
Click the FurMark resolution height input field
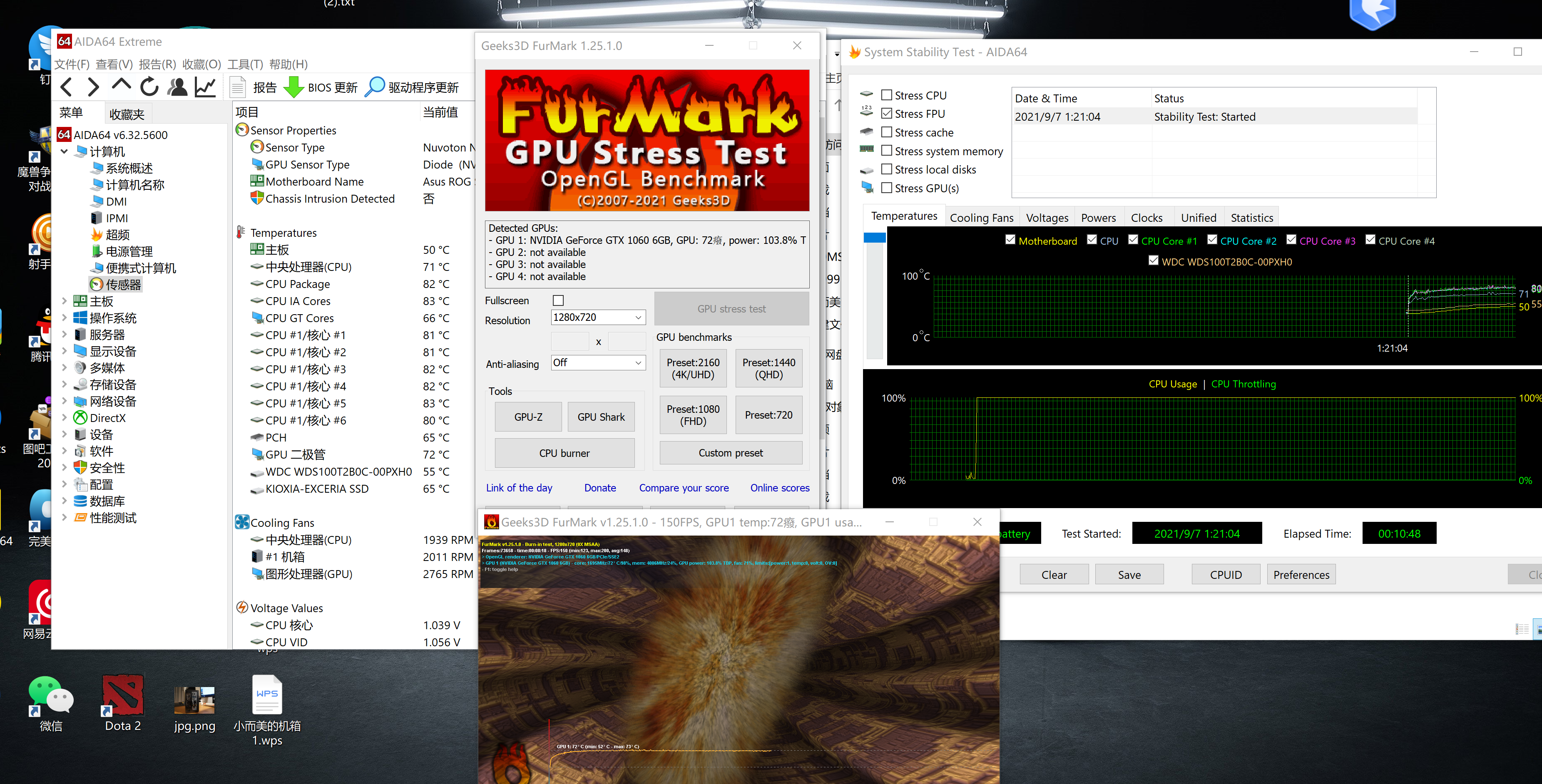coord(627,341)
